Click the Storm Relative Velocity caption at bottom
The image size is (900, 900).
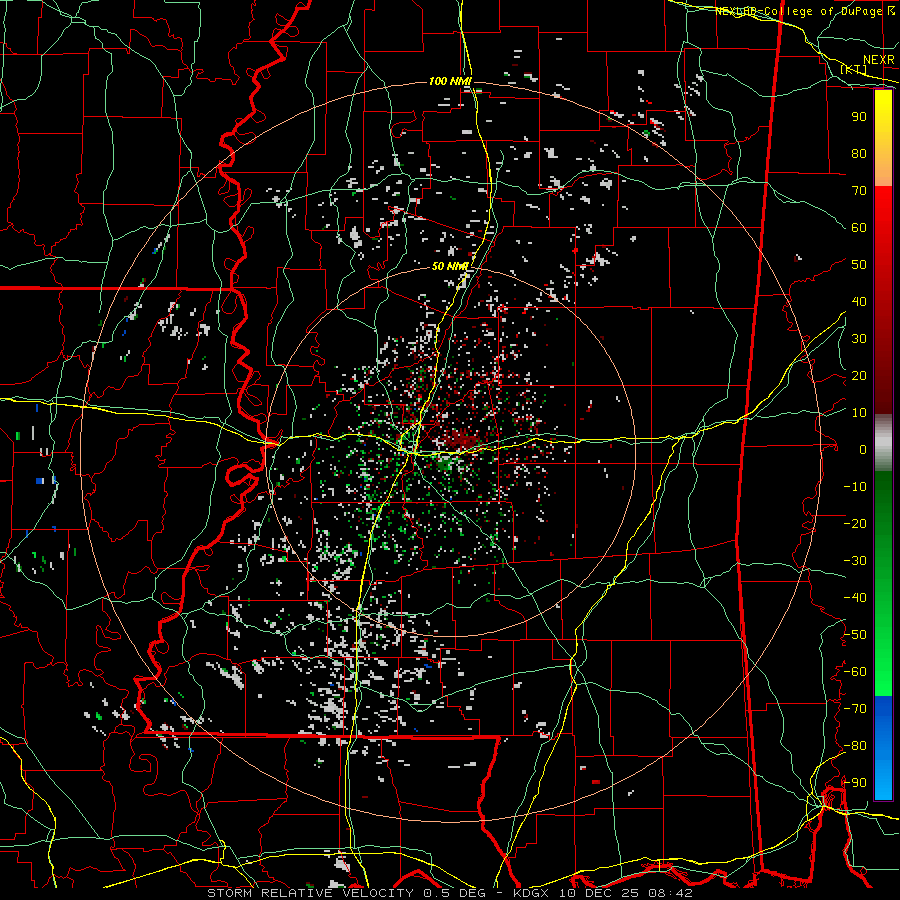pos(450,893)
